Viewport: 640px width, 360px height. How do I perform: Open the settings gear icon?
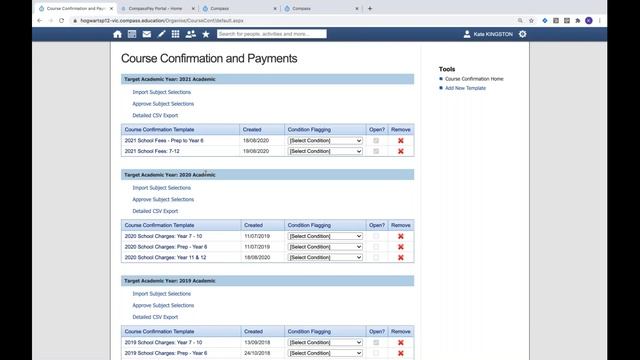point(522,34)
